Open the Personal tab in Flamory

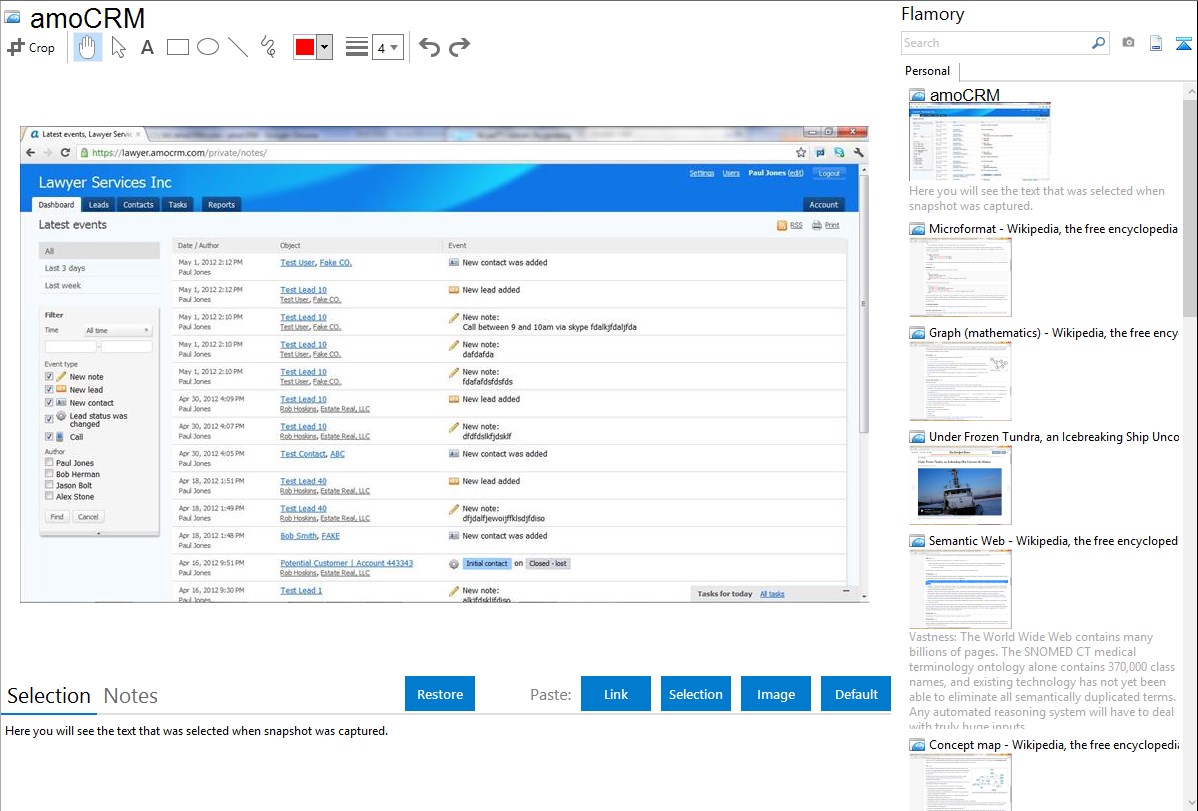pyautogui.click(x=927, y=71)
